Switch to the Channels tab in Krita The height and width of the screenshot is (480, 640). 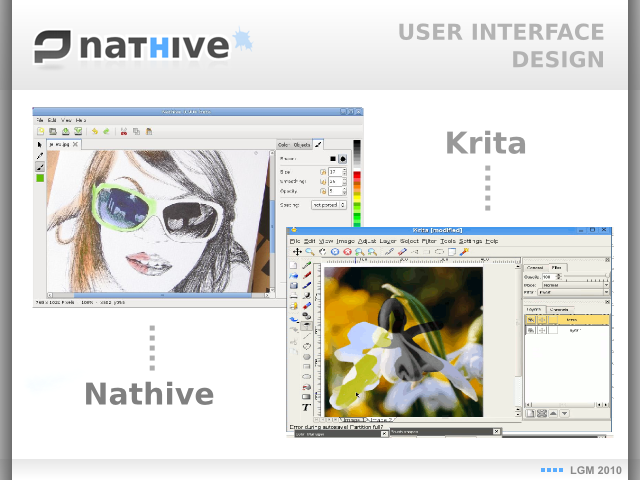click(559, 310)
